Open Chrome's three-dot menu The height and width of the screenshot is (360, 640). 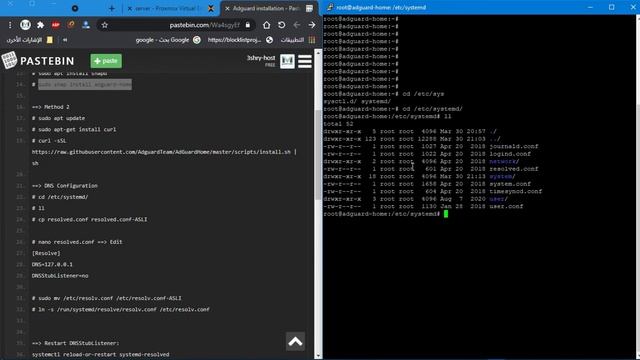pyautogui.click(x=10, y=25)
